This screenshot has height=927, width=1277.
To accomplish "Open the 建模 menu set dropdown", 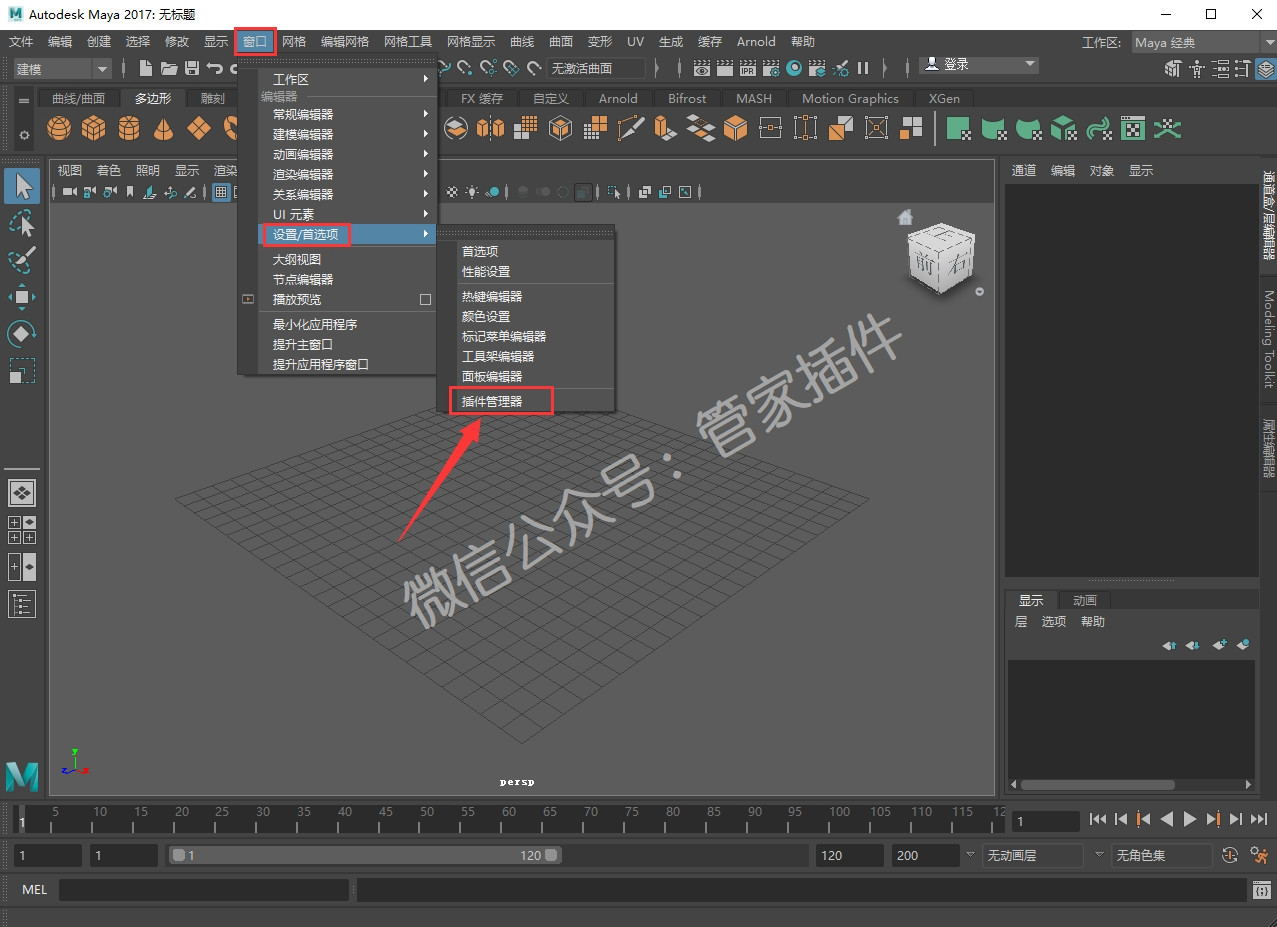I will [x=64, y=68].
